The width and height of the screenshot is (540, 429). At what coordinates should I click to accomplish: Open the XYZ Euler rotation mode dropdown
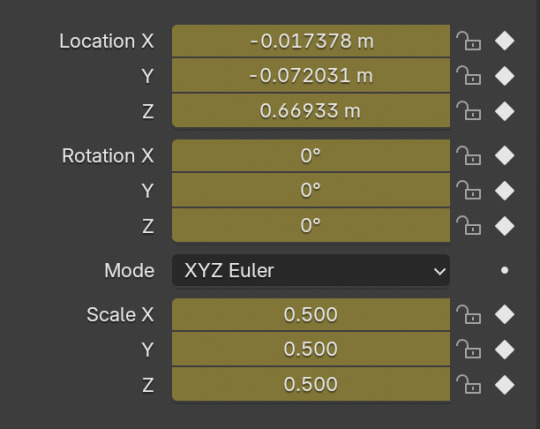point(311,270)
